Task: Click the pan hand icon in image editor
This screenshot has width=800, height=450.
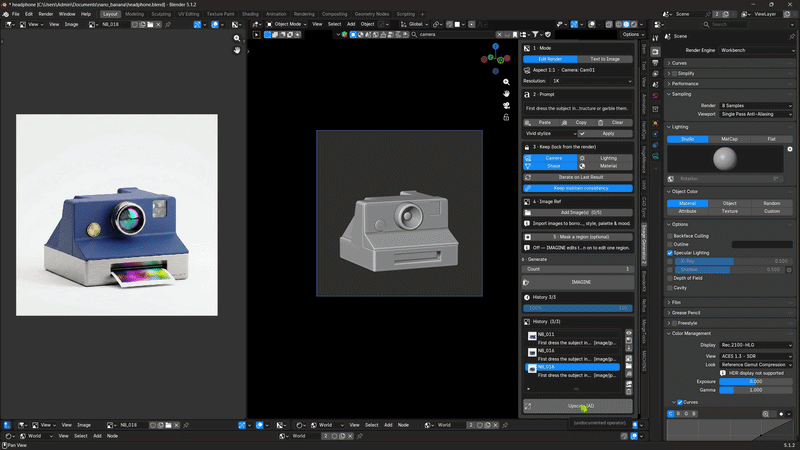Action: (x=237, y=50)
